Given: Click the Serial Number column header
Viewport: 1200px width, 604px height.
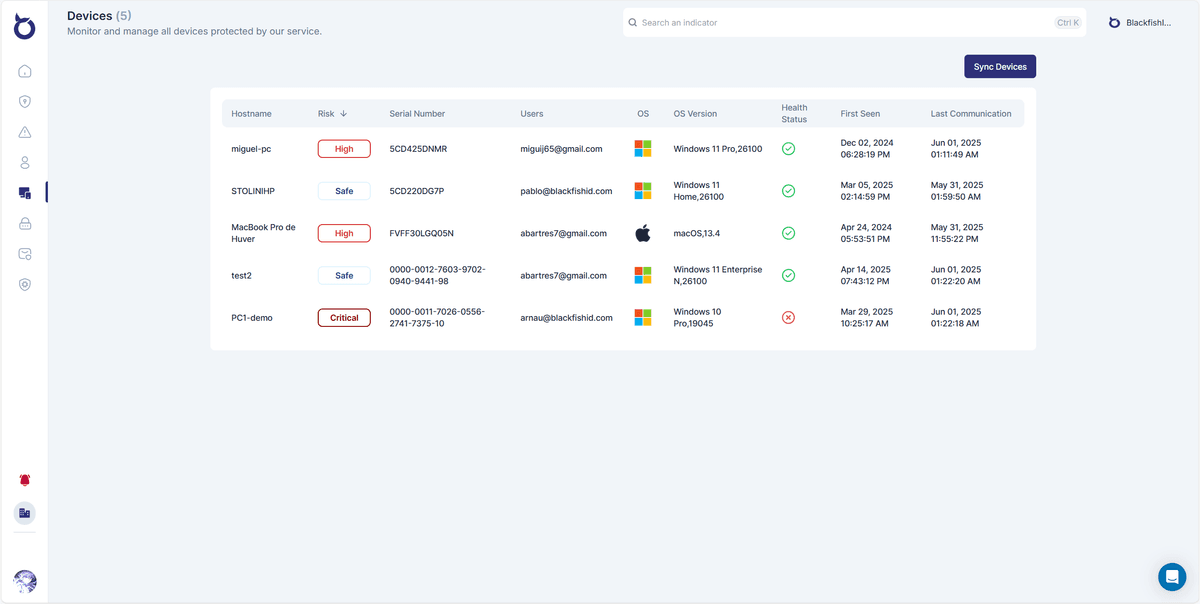Looking at the screenshot, I should tap(417, 114).
